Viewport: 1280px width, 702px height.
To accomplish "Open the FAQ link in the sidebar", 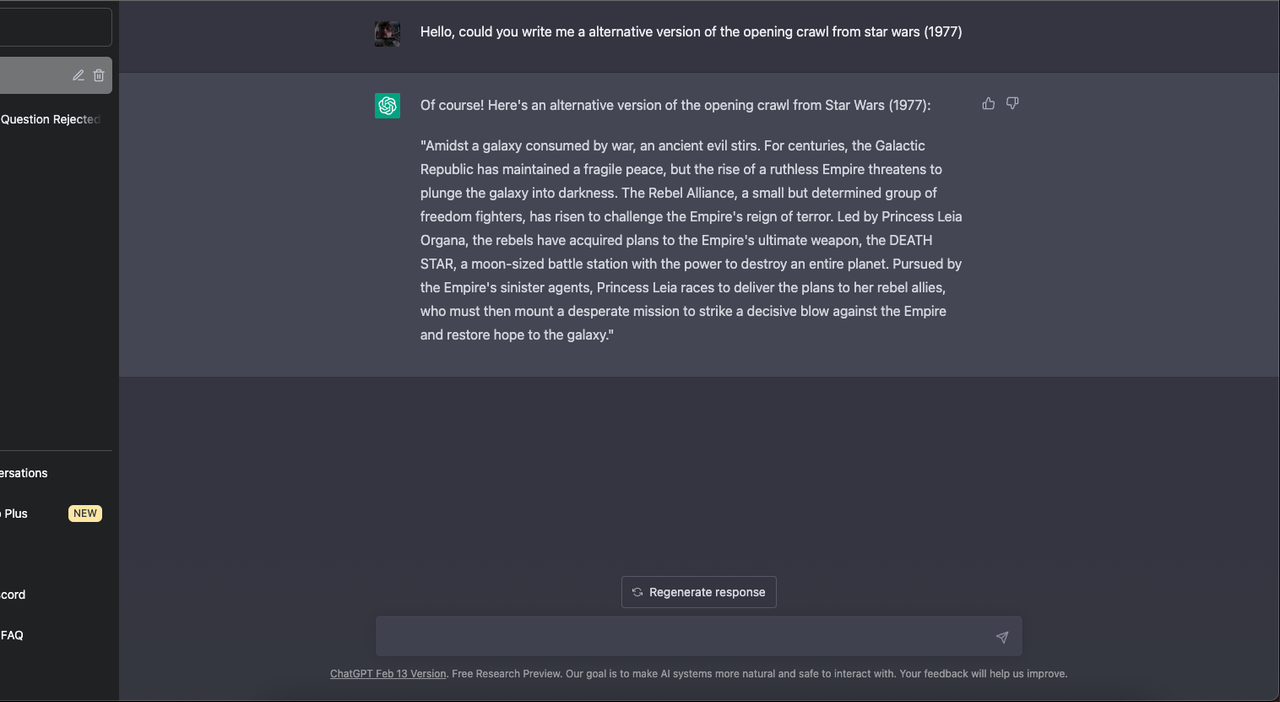I will tap(12, 635).
